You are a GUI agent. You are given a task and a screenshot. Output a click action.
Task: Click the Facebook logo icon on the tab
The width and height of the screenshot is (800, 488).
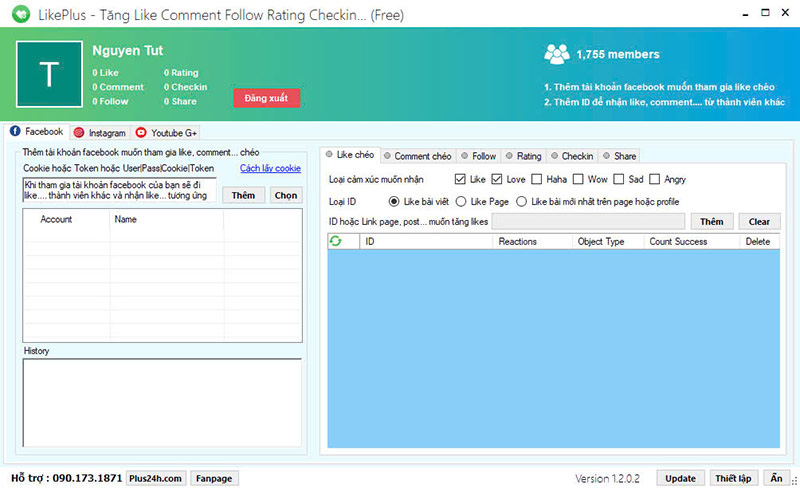tap(15, 131)
